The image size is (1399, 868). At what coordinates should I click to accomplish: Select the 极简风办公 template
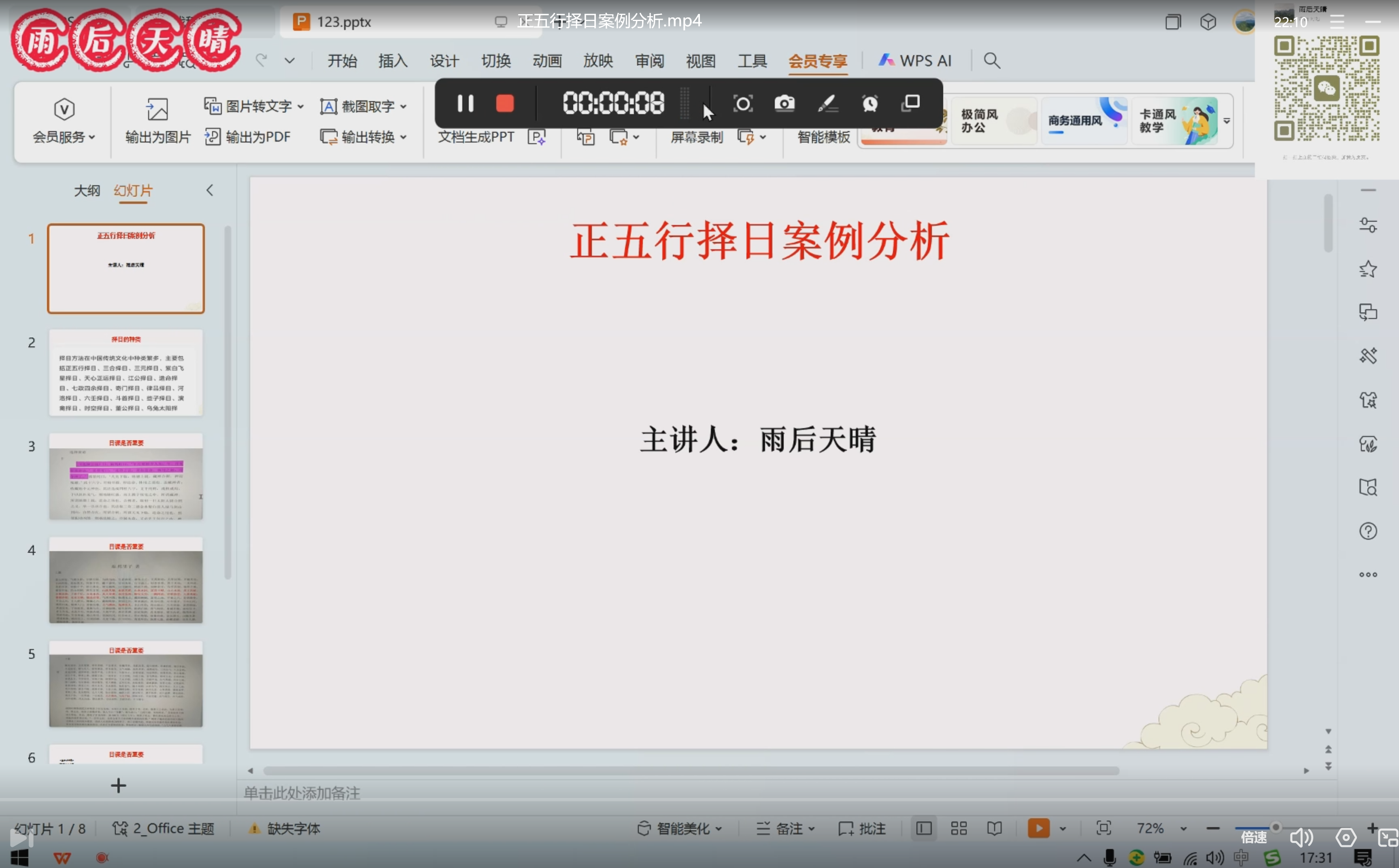coord(994,121)
